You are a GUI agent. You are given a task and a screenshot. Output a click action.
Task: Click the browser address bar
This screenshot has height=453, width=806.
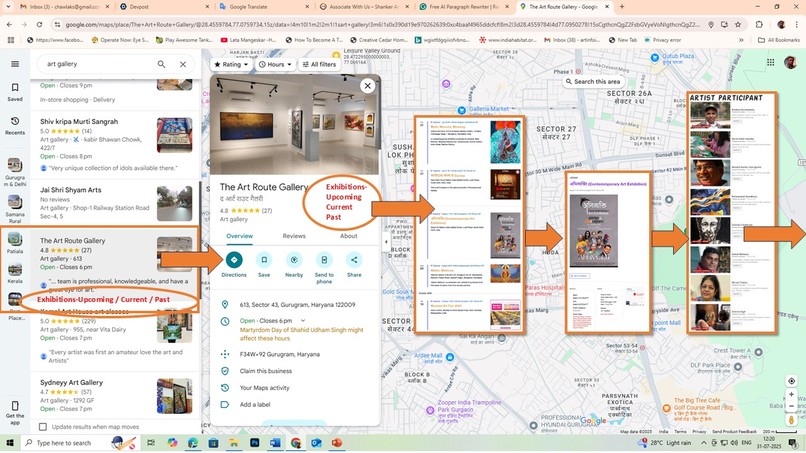click(380, 24)
